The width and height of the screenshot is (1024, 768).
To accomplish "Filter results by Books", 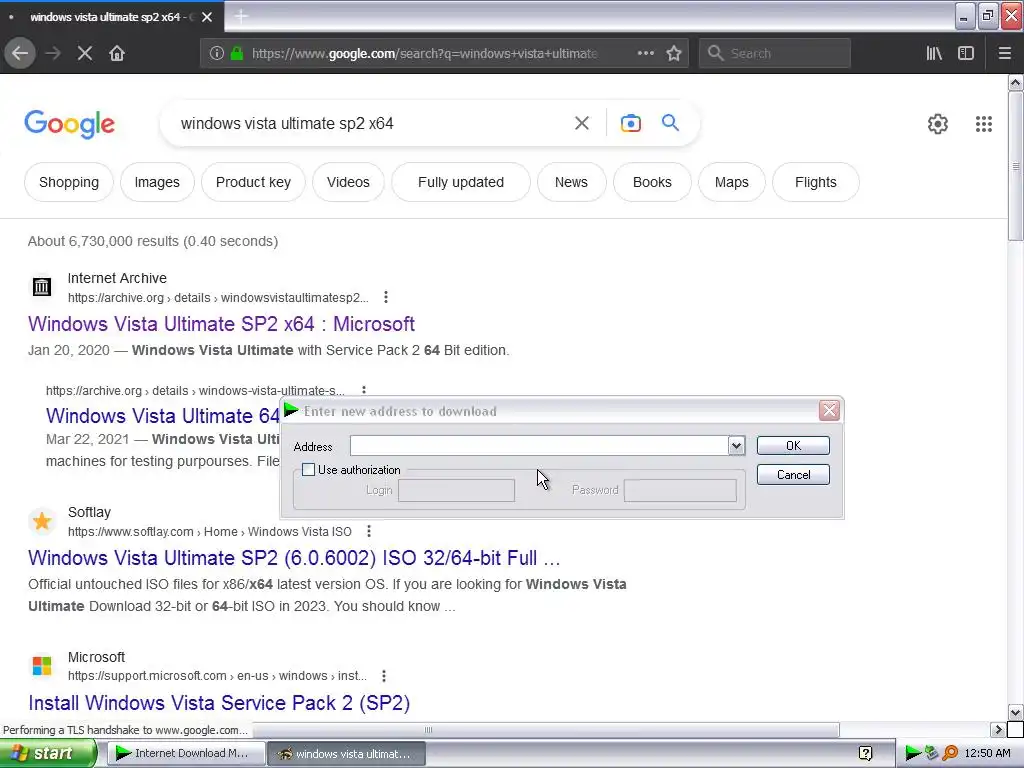I will point(652,182).
